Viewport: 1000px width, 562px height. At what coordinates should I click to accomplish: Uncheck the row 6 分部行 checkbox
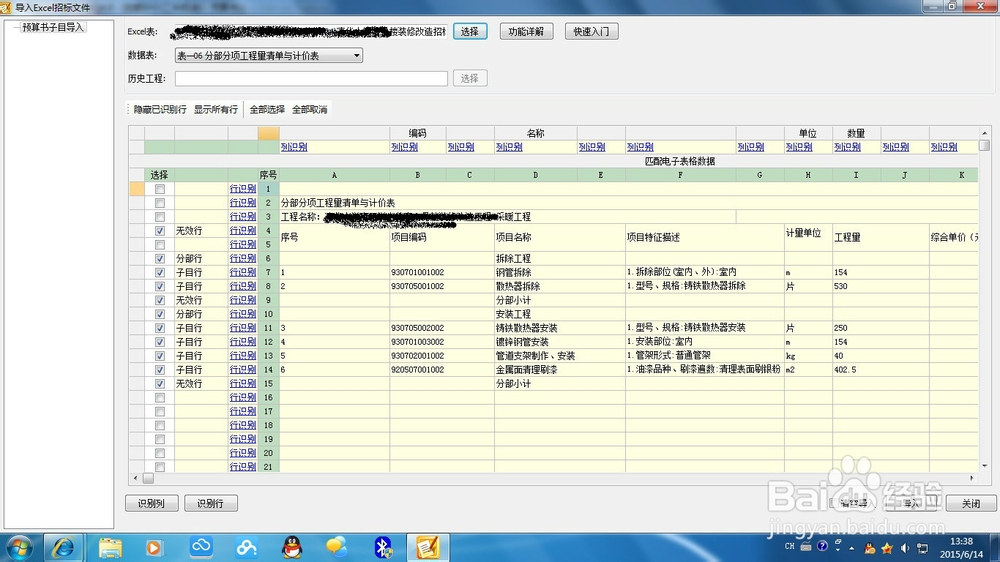(x=159, y=258)
